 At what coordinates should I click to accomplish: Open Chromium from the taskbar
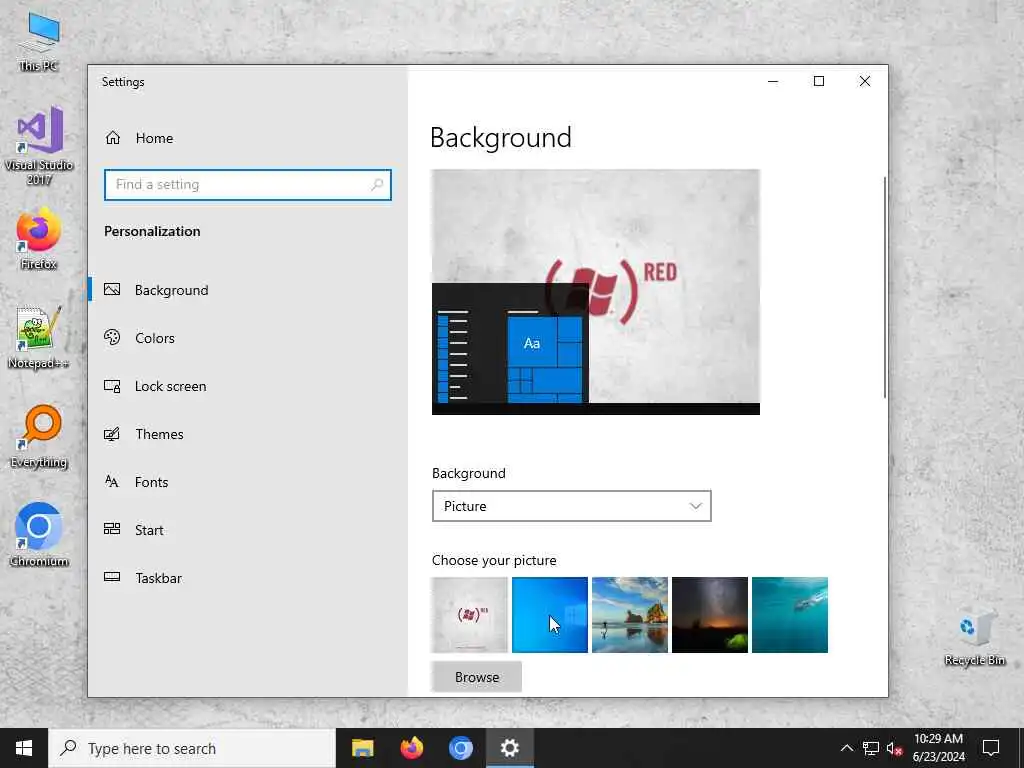pyautogui.click(x=460, y=748)
